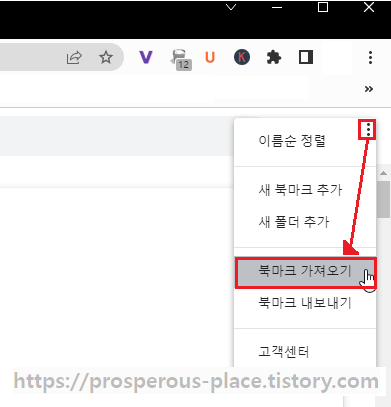Expand hidden bookmarks with the double chevron

point(369,89)
